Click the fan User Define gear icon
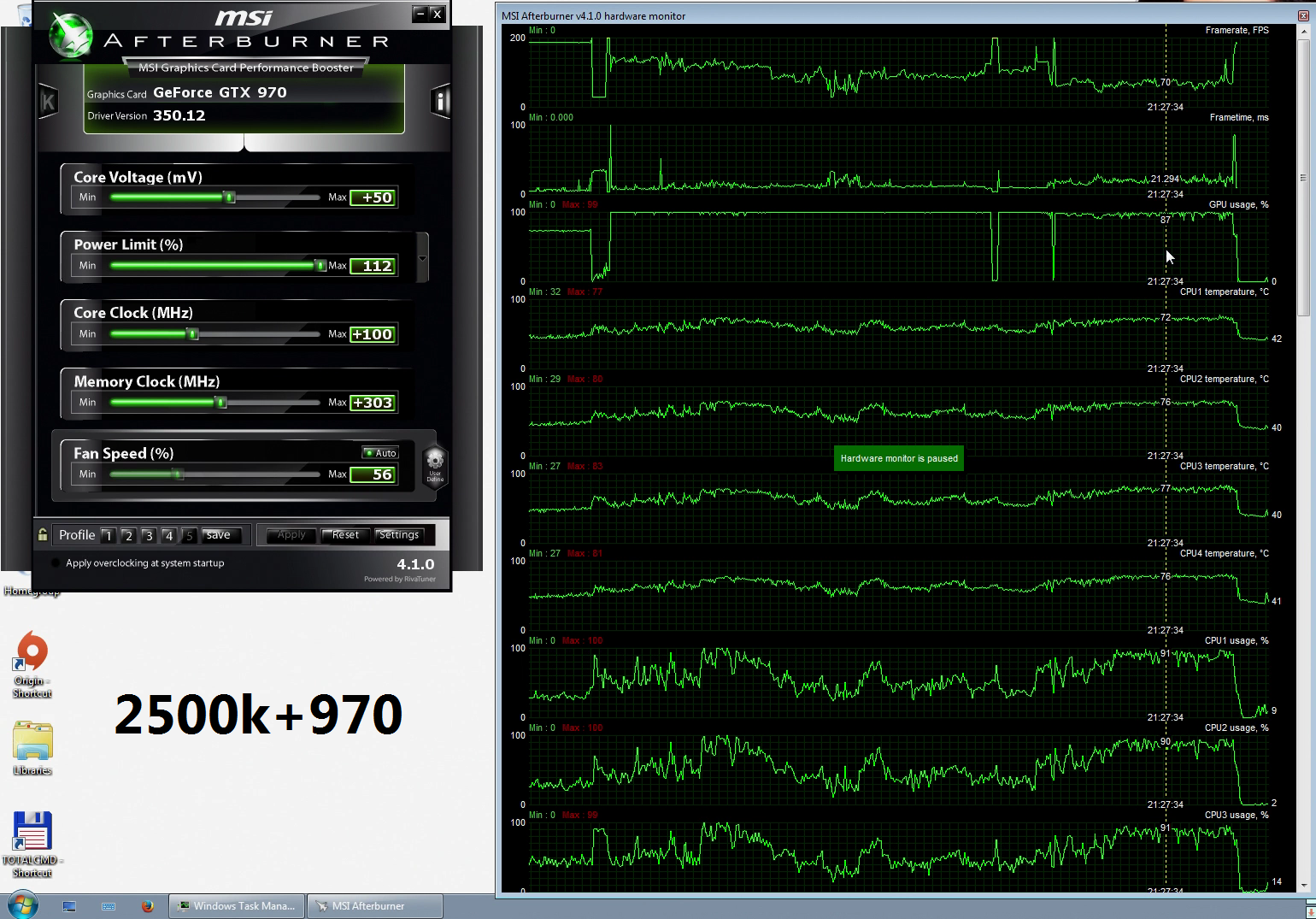The width and height of the screenshot is (1316, 919). coord(435,465)
